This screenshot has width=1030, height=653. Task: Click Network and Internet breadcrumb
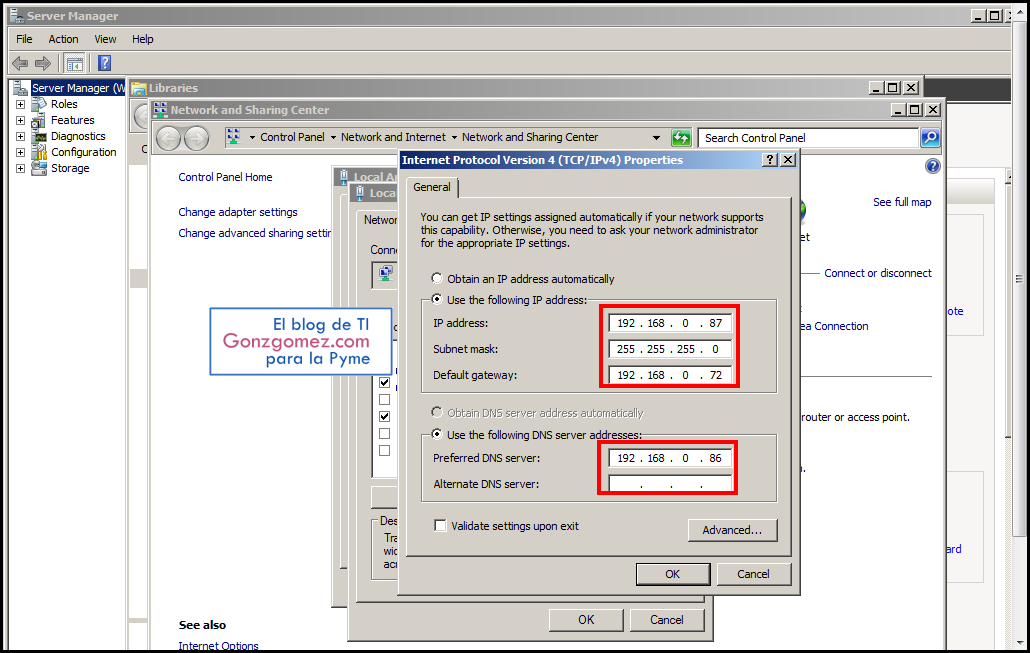click(393, 137)
